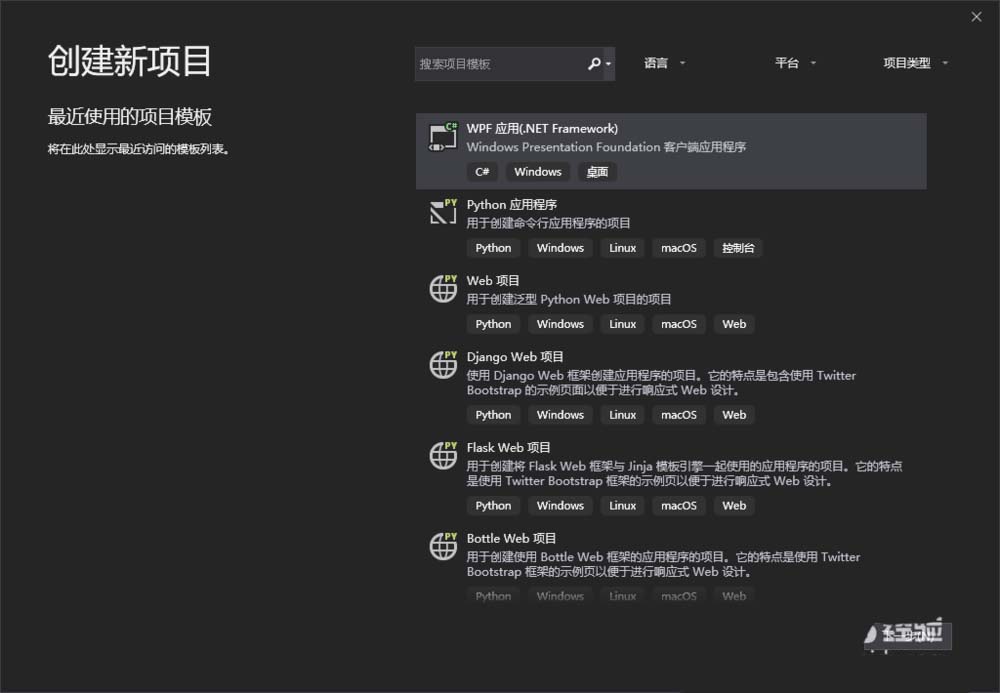Open the 语言 language filter dropdown
The image size is (1000, 693).
[x=664, y=62]
